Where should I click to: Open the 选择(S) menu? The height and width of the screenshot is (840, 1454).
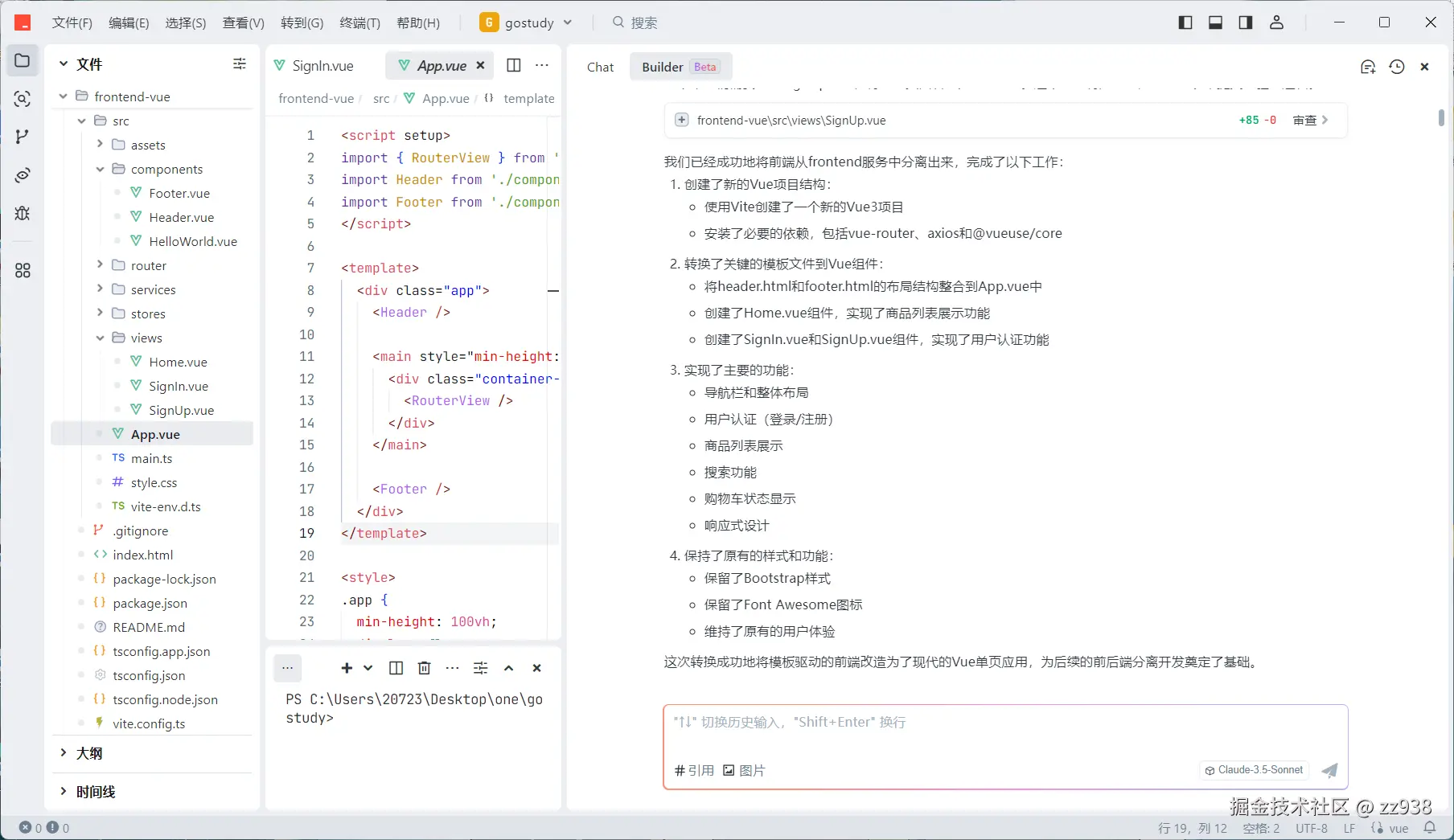click(186, 23)
